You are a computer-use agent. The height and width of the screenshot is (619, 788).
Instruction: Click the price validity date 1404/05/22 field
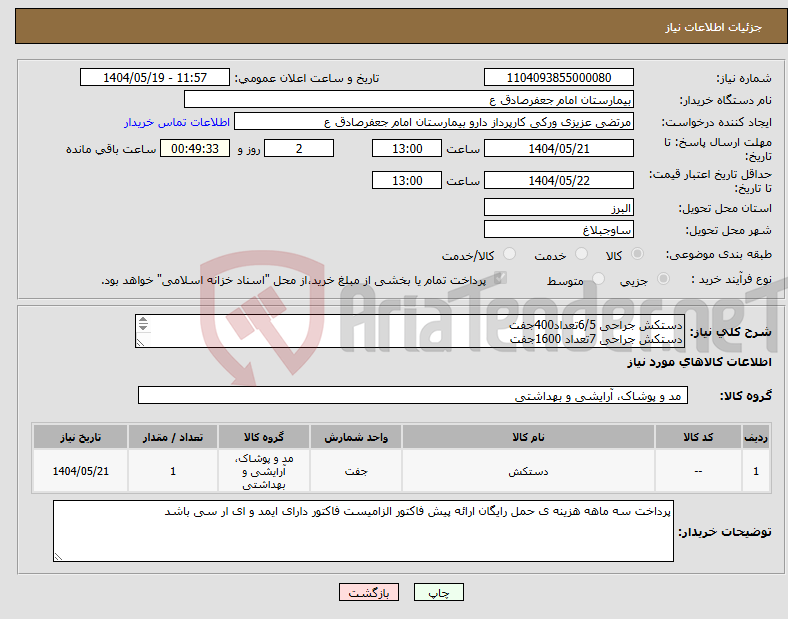[558, 180]
